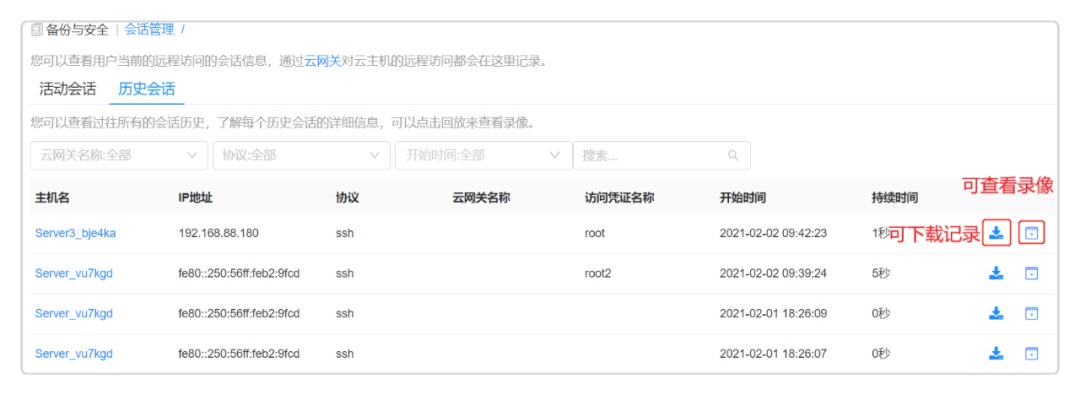Select start time 2021-02-01 18:26:09

click(x=773, y=314)
